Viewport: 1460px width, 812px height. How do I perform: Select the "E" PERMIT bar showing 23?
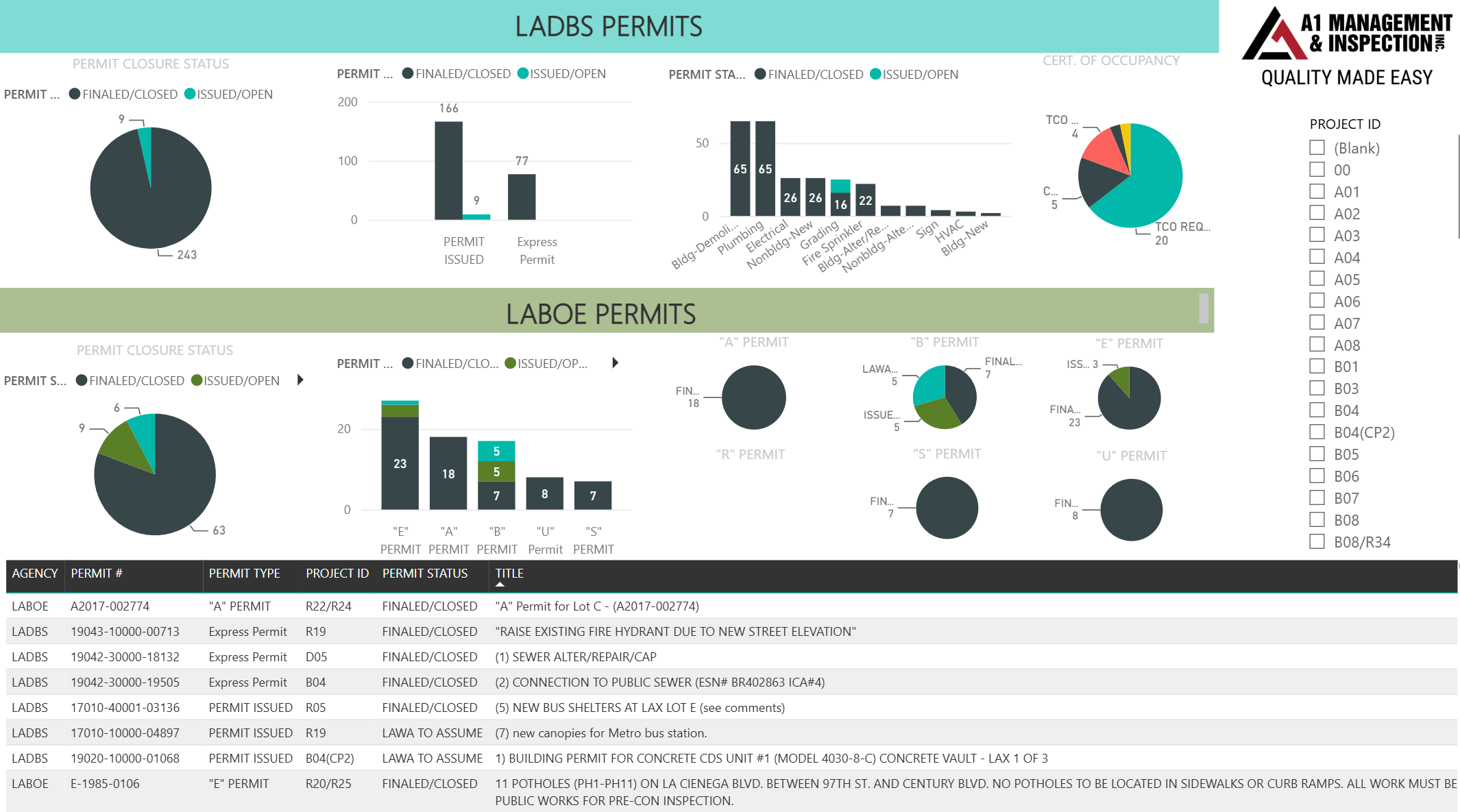[400, 463]
